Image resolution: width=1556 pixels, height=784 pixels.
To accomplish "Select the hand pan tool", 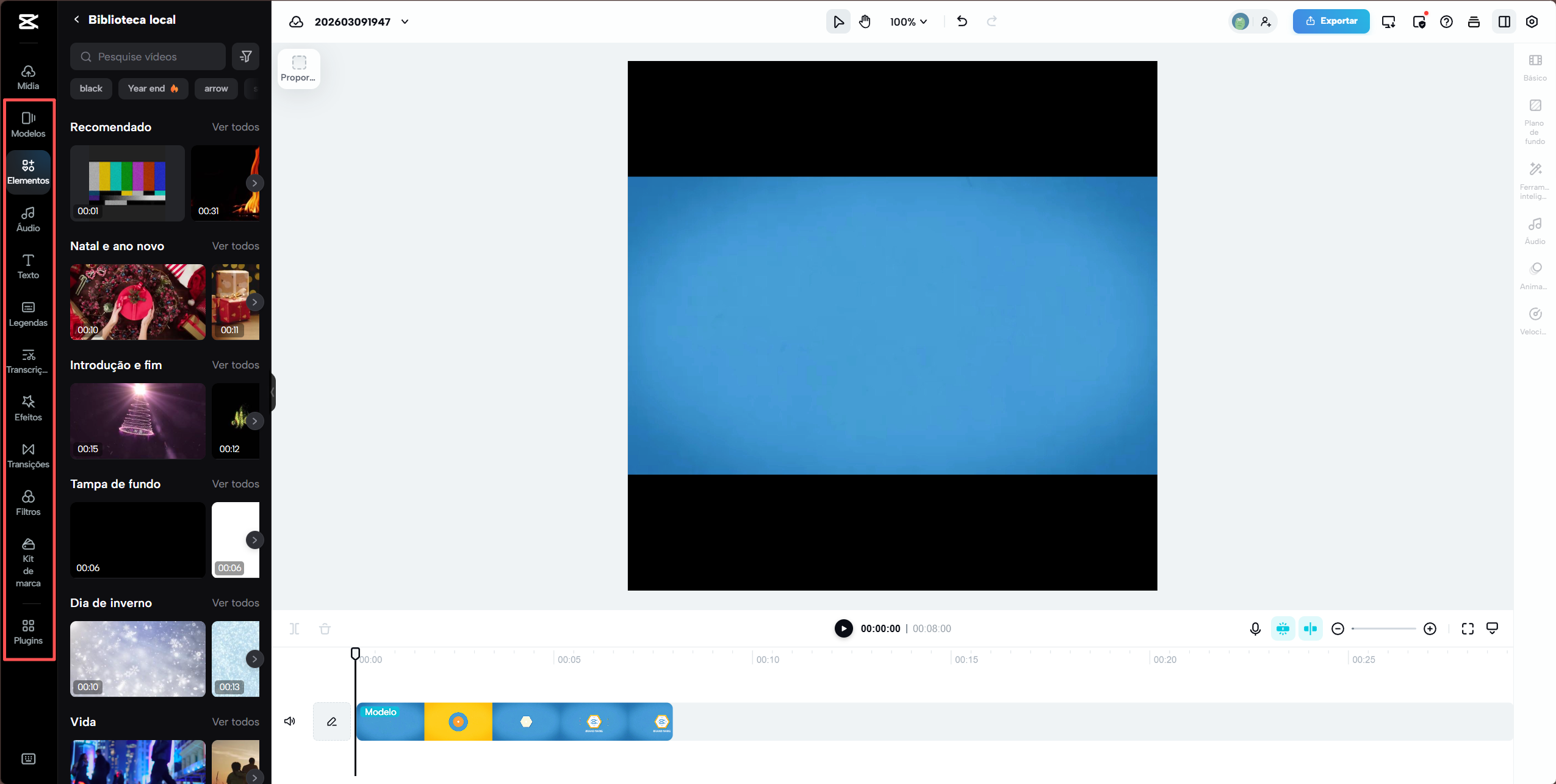I will 865,22.
